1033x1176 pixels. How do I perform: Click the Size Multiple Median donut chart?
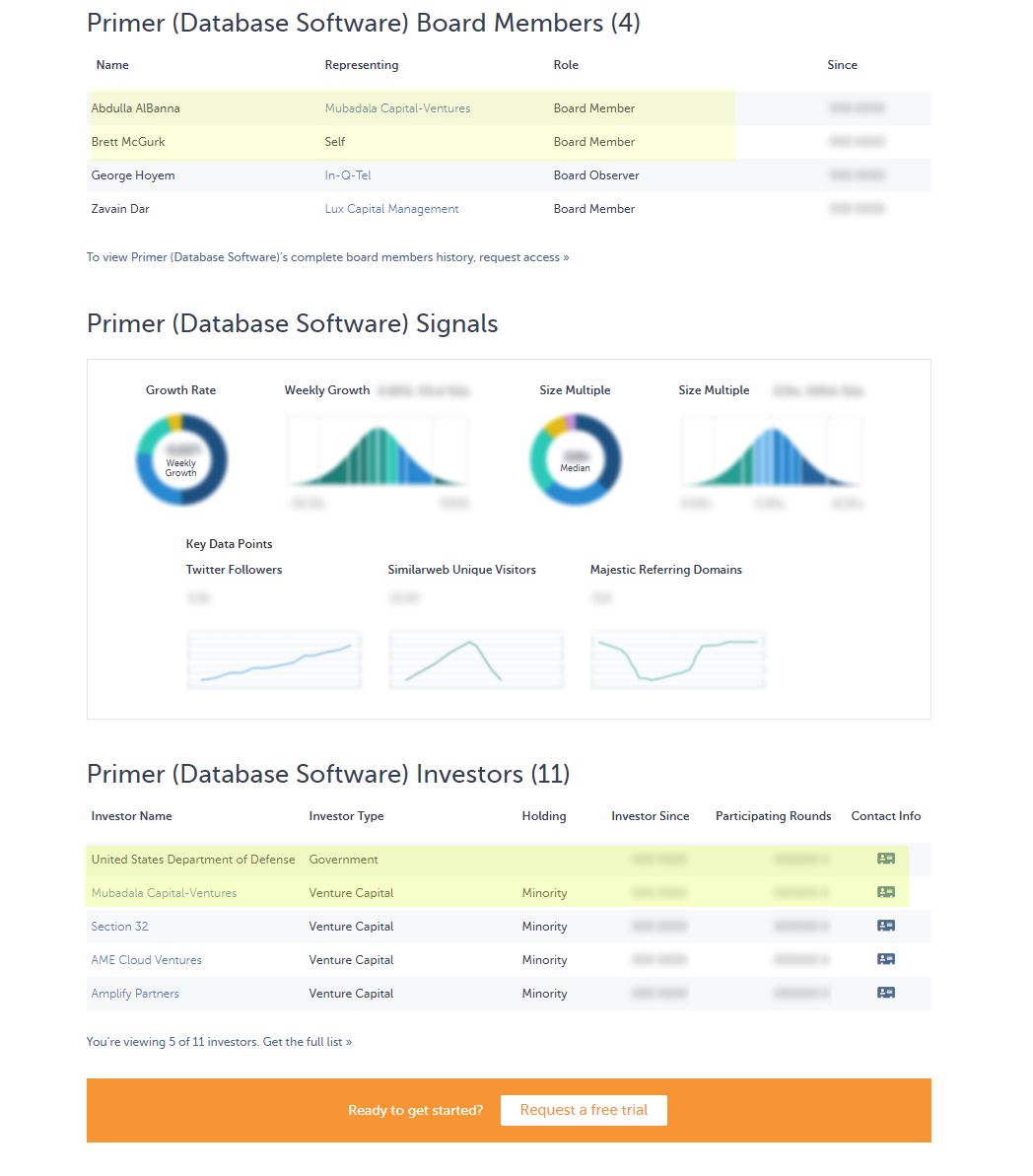[576, 459]
